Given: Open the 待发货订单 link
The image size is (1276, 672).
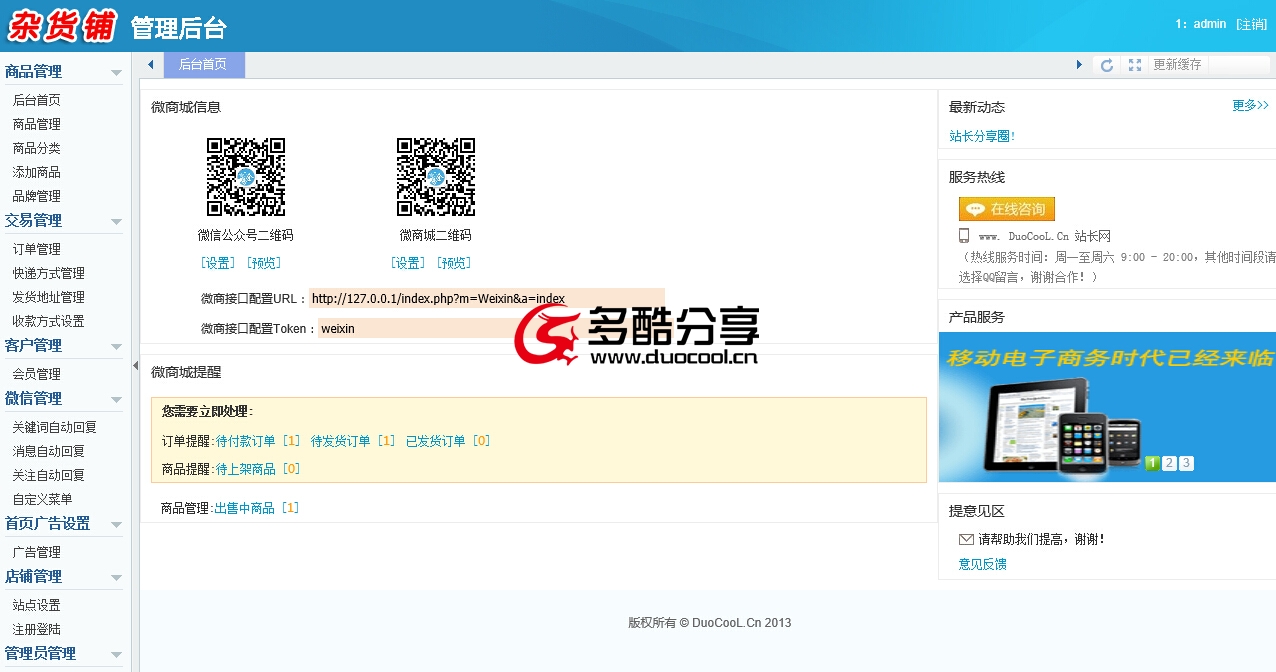Looking at the screenshot, I should pos(341,441).
